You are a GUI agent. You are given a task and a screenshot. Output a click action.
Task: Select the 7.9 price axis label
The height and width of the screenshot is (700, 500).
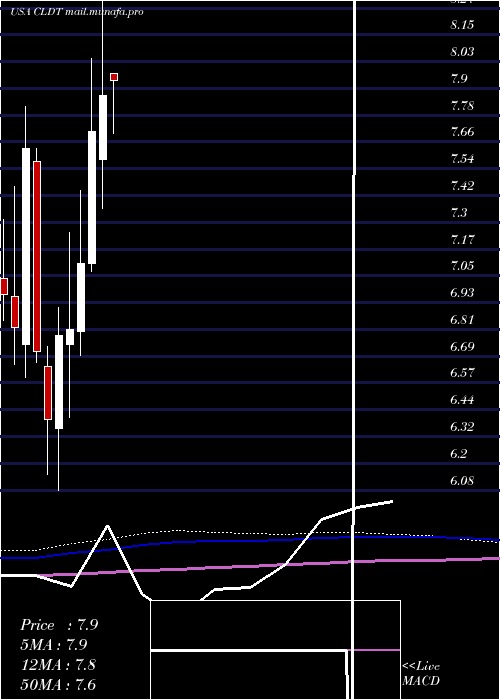(x=459, y=79)
